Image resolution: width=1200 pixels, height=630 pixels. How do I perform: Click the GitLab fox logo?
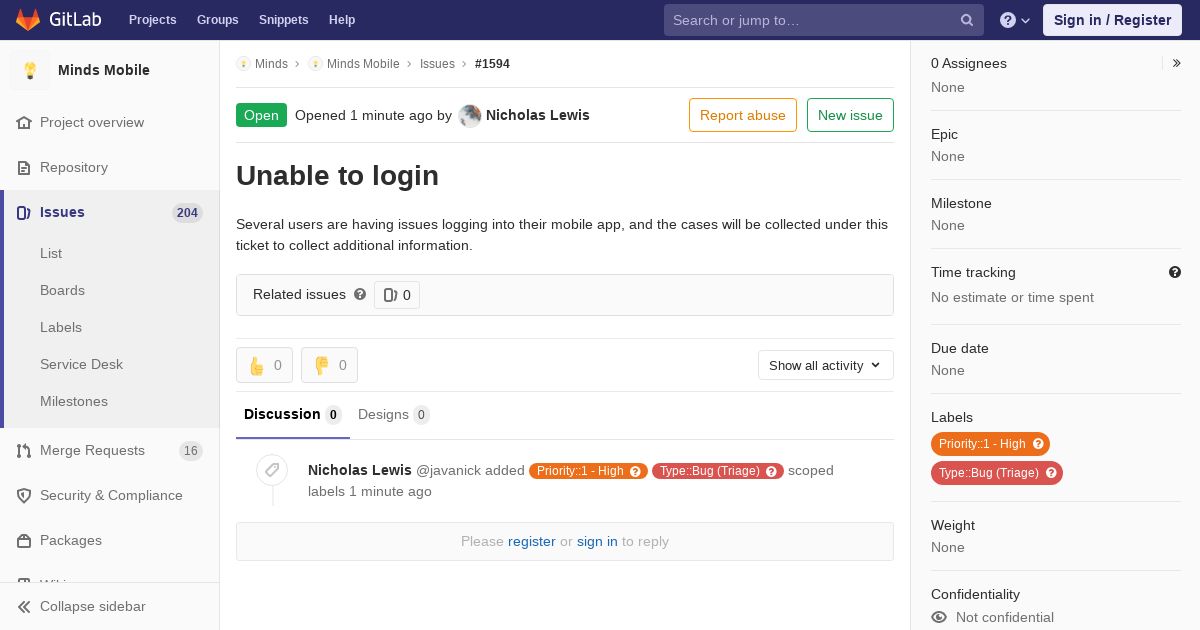point(28,19)
